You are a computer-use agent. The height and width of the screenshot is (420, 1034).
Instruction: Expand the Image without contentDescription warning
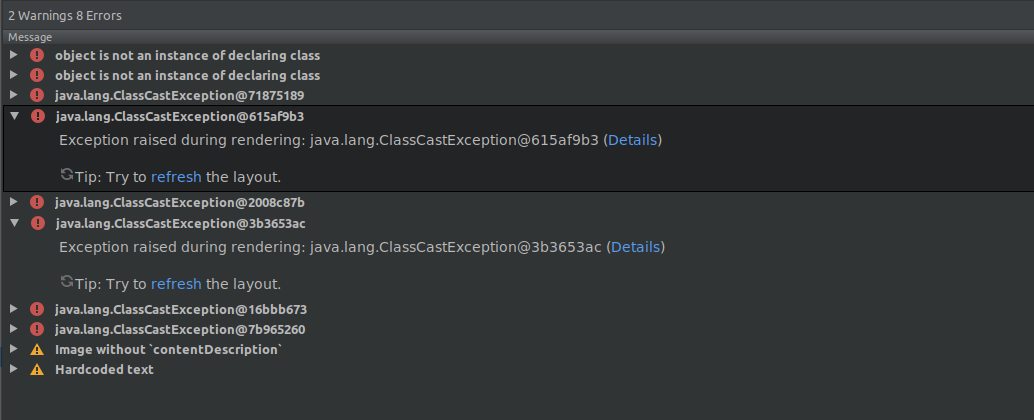[x=13, y=349]
